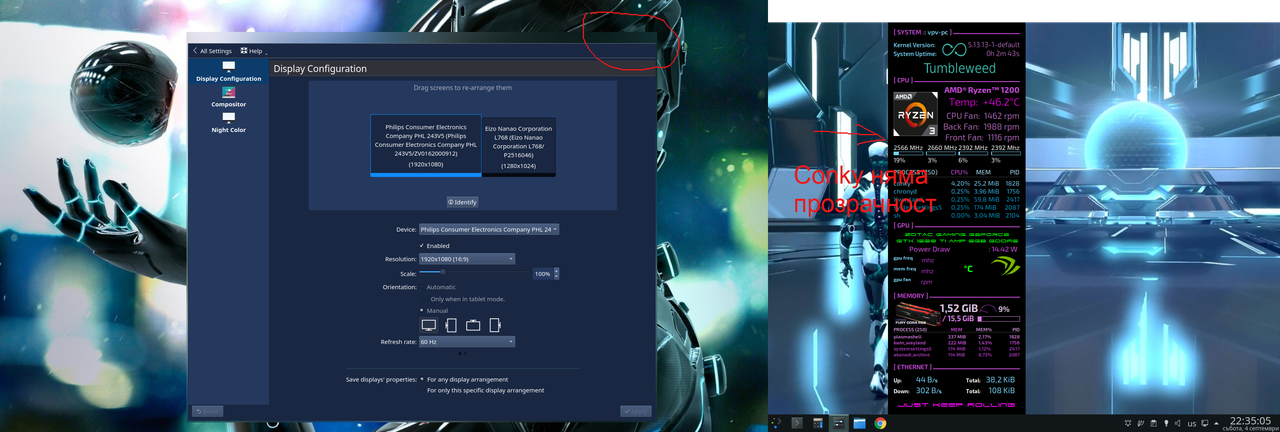Open the display tray icon

(x=1205, y=423)
